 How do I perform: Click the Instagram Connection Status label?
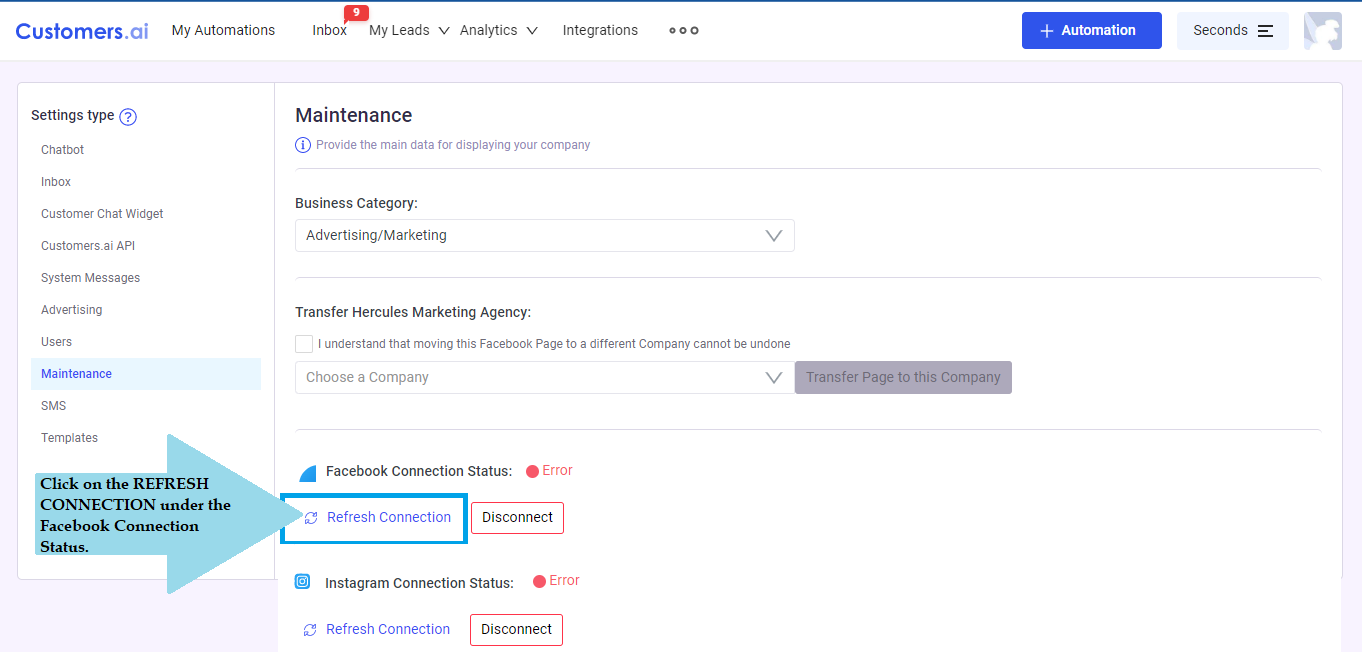point(419,583)
